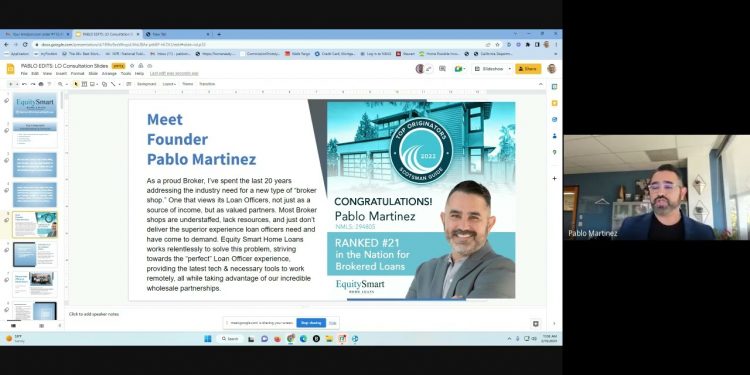The width and height of the screenshot is (750, 375).
Task: Open the Edit menu
Action: click(35, 74)
